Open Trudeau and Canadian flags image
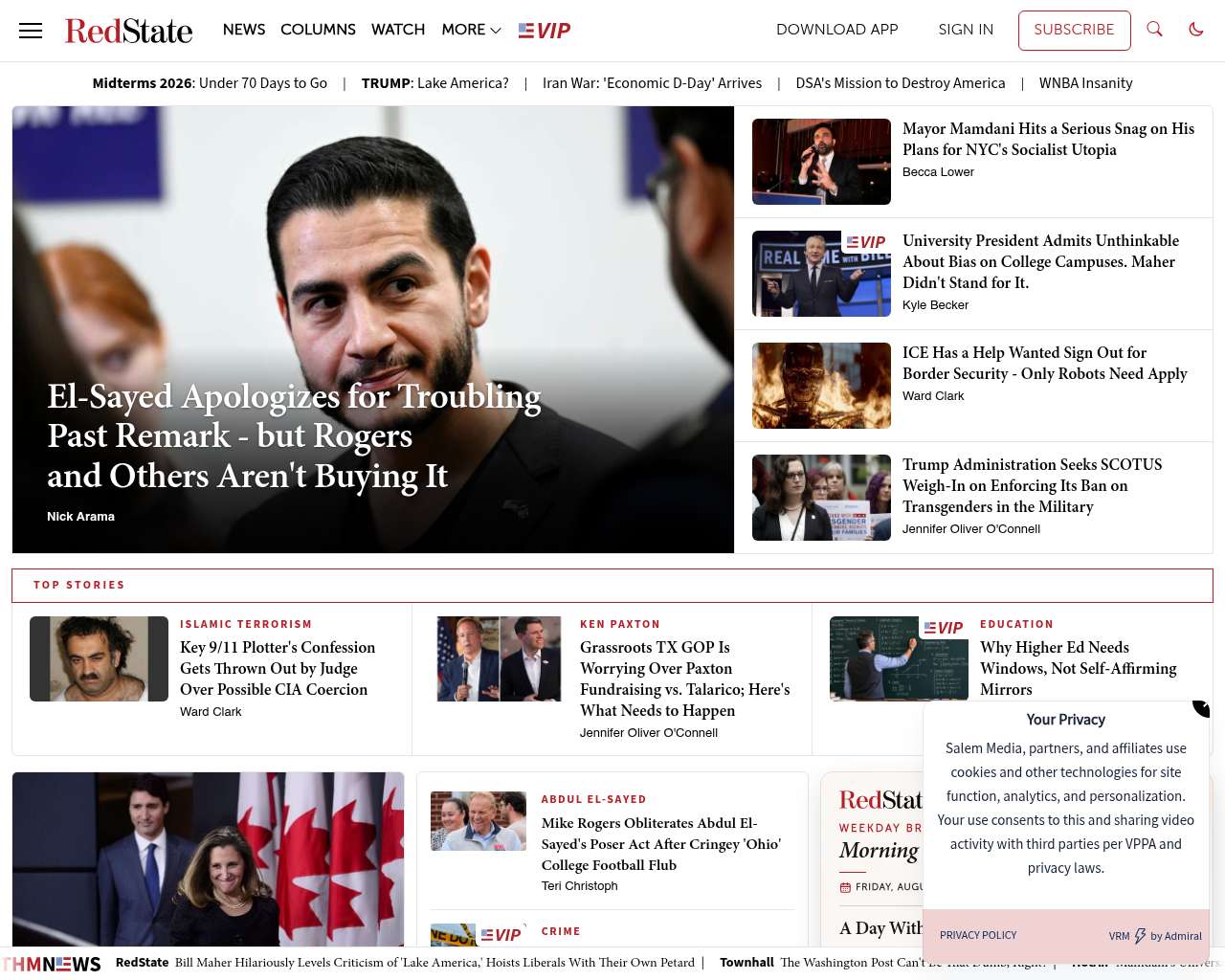 [x=208, y=859]
